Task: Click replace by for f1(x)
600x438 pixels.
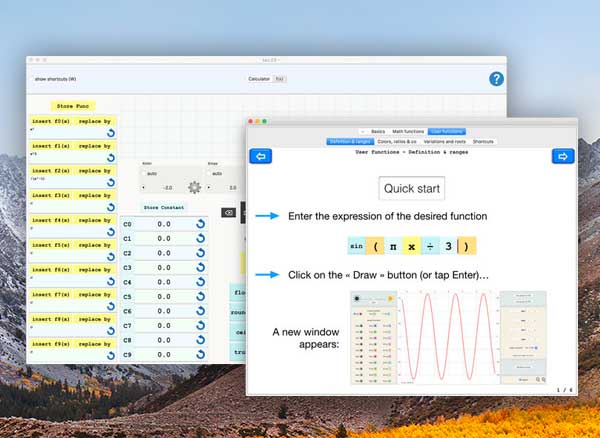Action: point(95,146)
